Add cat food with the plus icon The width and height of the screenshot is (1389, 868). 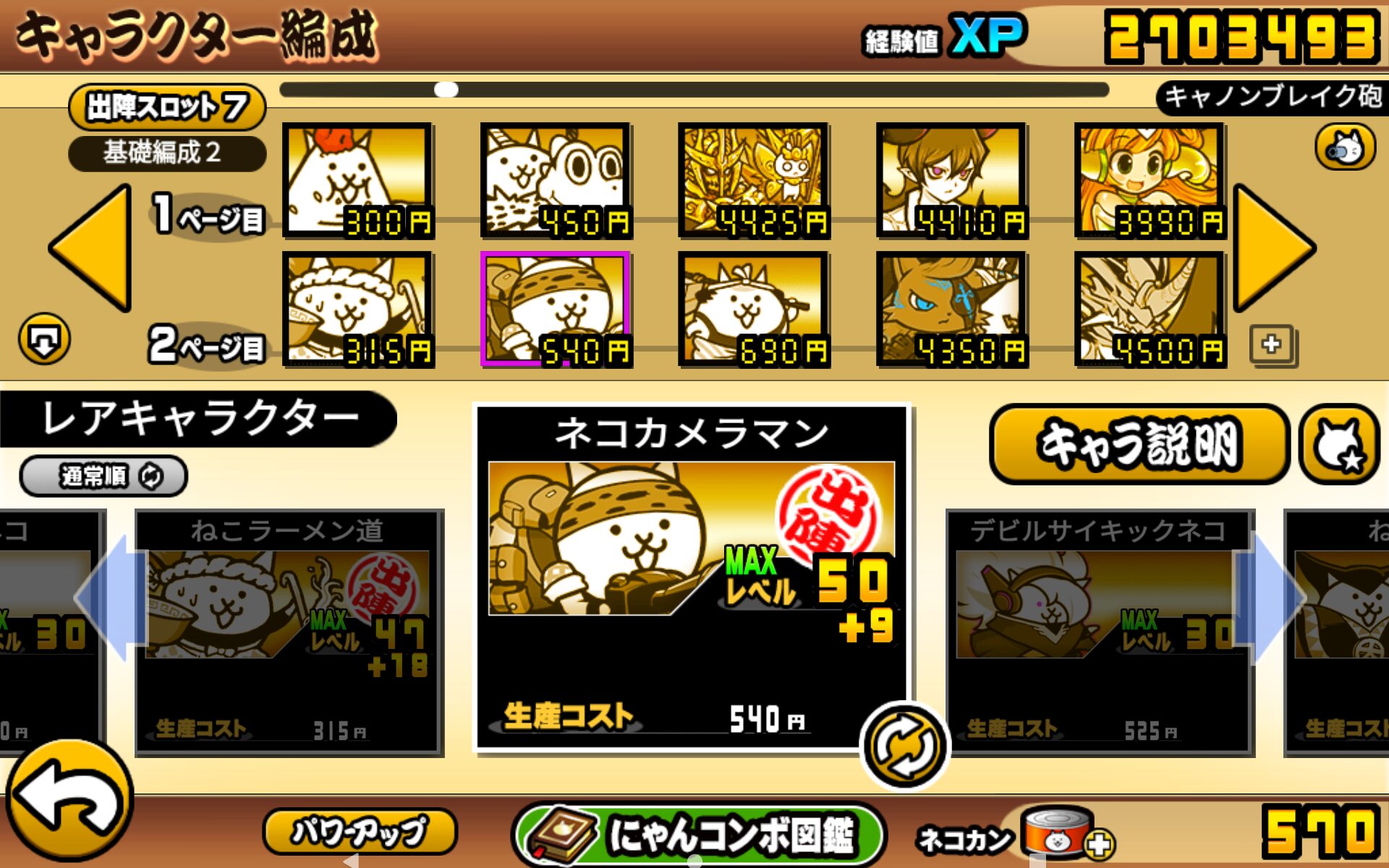pyautogui.click(x=1100, y=843)
